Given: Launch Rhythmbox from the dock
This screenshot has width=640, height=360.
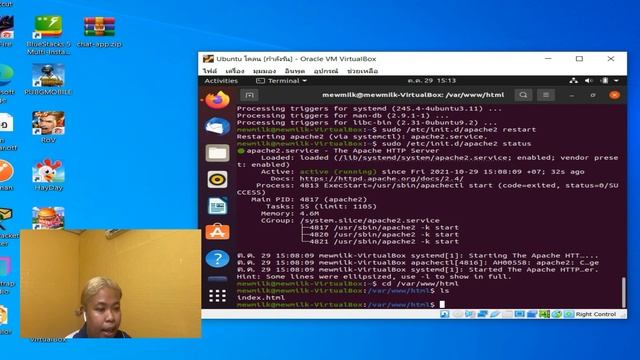Looking at the screenshot, I should tap(217, 180).
